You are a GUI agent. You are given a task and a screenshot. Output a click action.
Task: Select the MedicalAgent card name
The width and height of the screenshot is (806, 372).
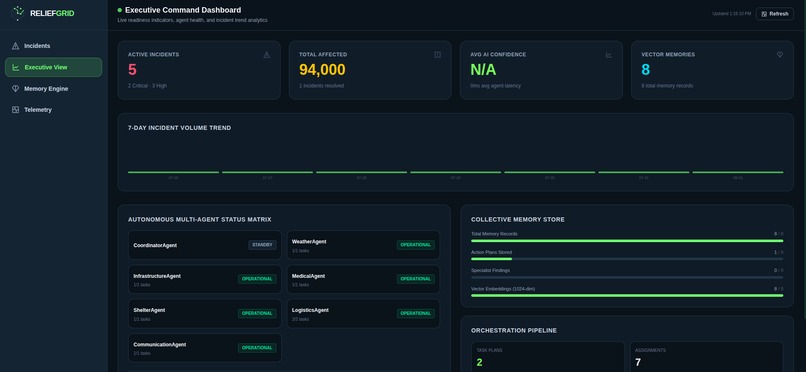308,276
